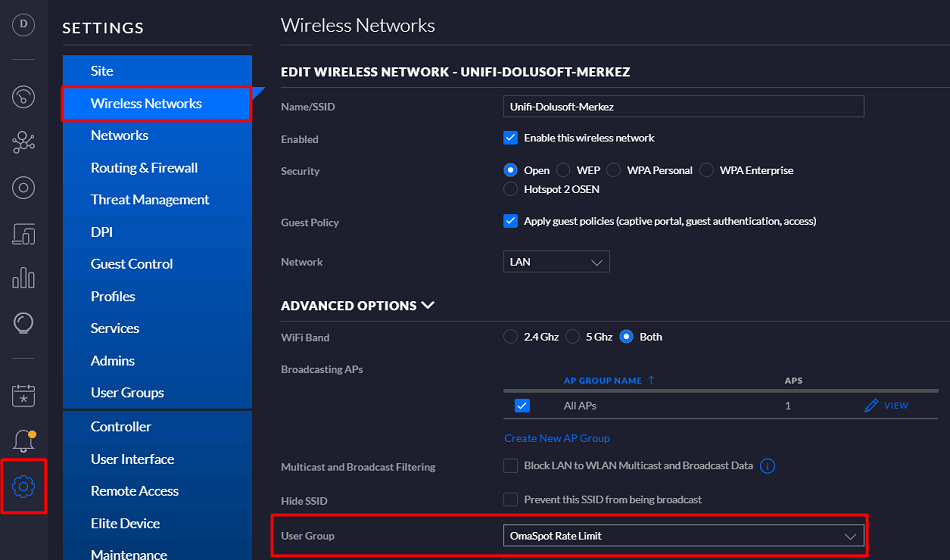Click the AP Group Name sort arrow
950x560 pixels.
651,380
